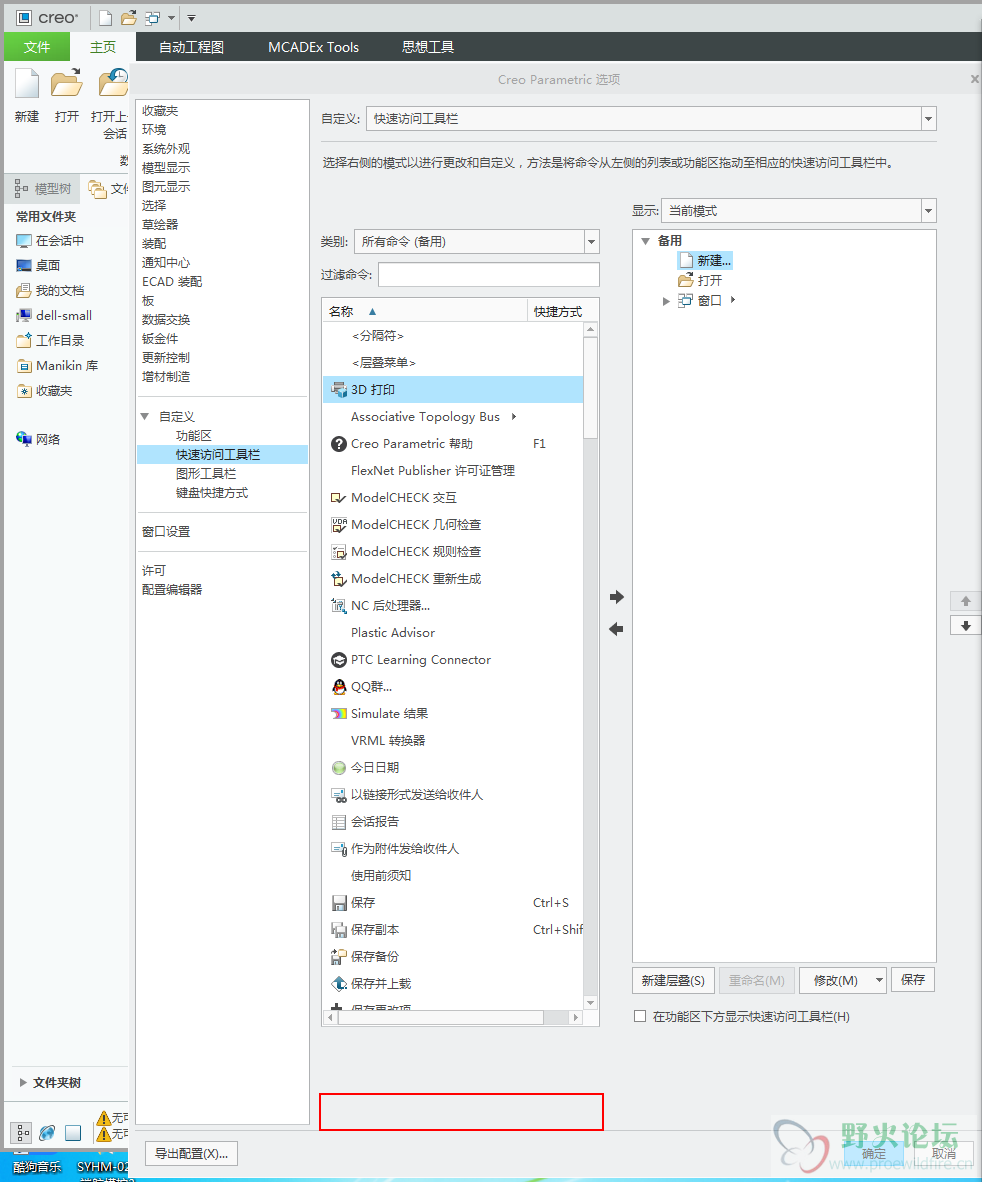The width and height of the screenshot is (982, 1182).
Task: Move selected item up with arrow button
Action: [x=965, y=601]
